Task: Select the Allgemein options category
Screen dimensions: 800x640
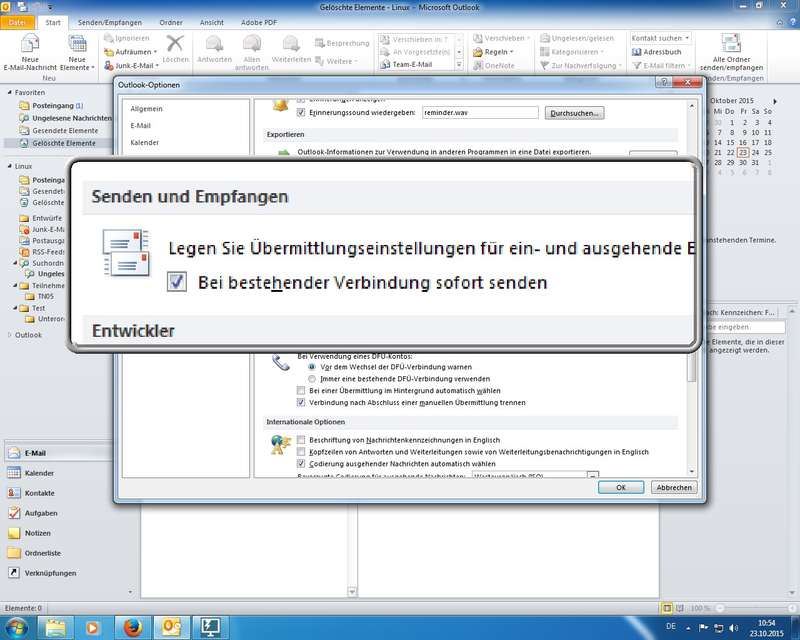Action: pyautogui.click(x=146, y=109)
